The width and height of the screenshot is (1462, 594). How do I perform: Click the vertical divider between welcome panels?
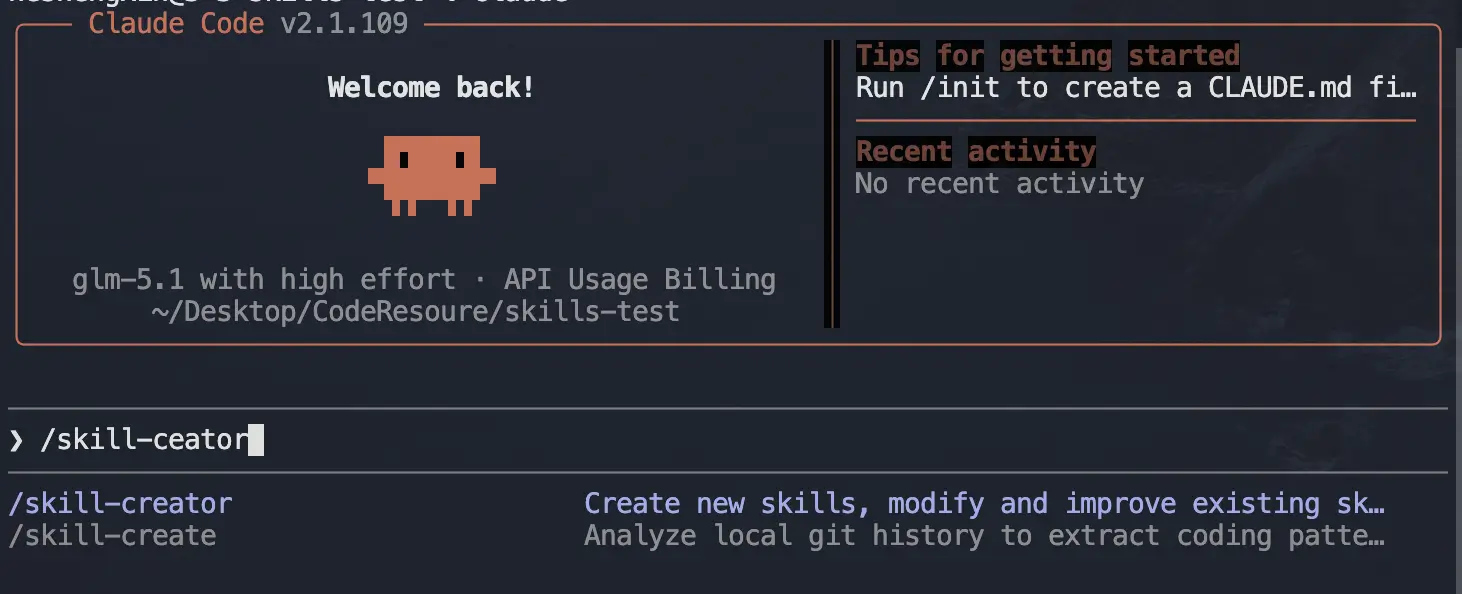click(831, 184)
